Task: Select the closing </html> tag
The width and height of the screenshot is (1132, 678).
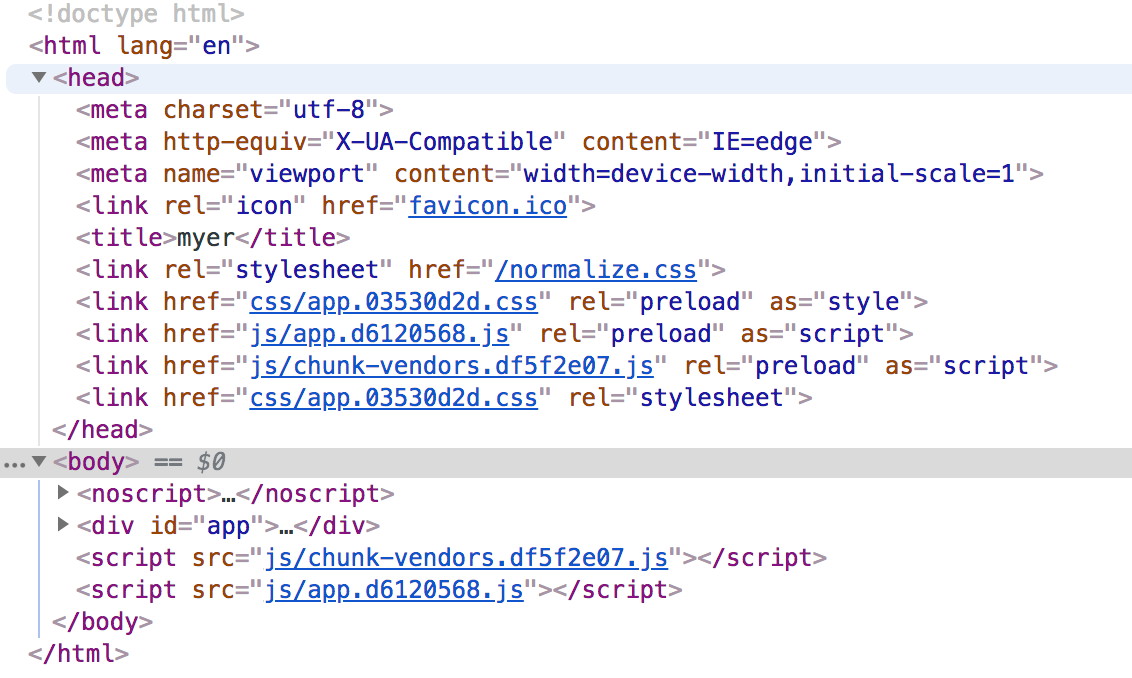Action: point(79,653)
